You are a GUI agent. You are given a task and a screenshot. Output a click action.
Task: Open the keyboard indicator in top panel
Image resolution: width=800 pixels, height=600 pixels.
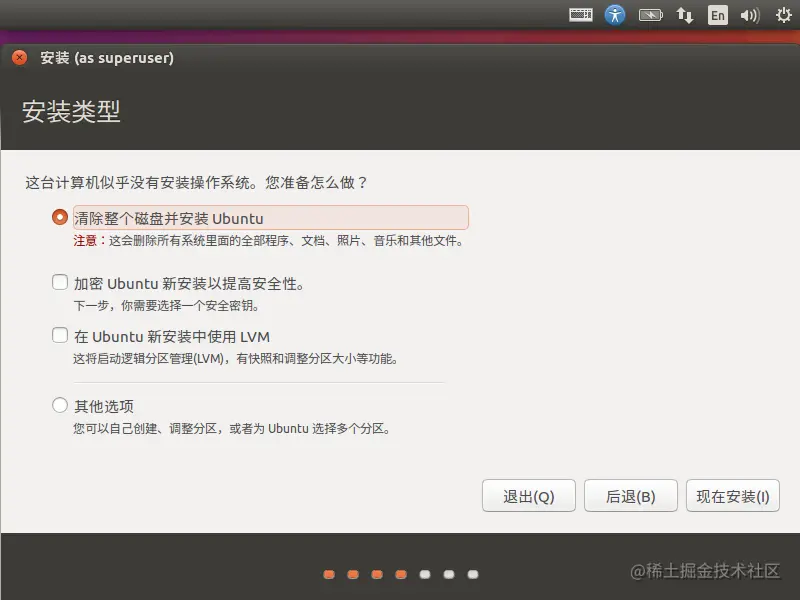[581, 15]
